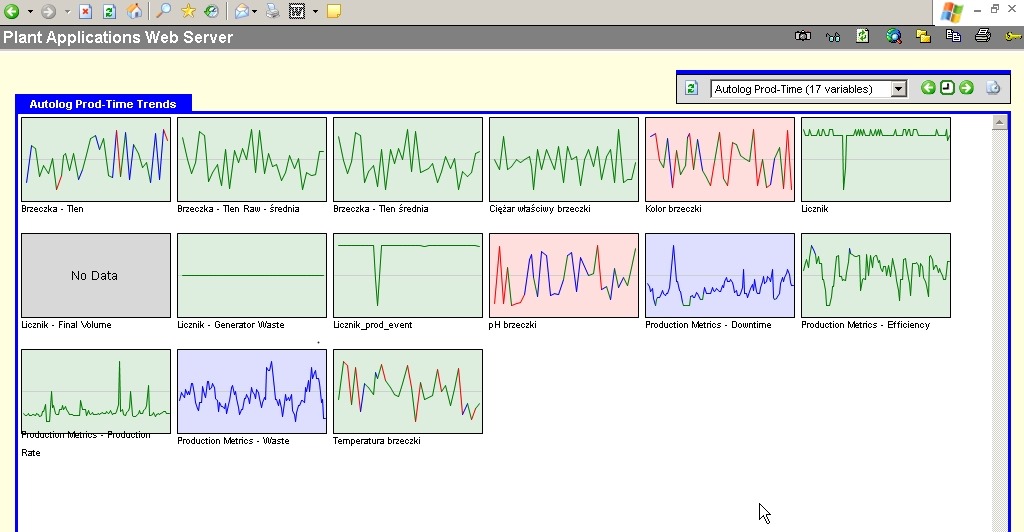Open the Production Metrics - Waste chart
Viewport: 1024px width, 532px height.
pos(252,392)
